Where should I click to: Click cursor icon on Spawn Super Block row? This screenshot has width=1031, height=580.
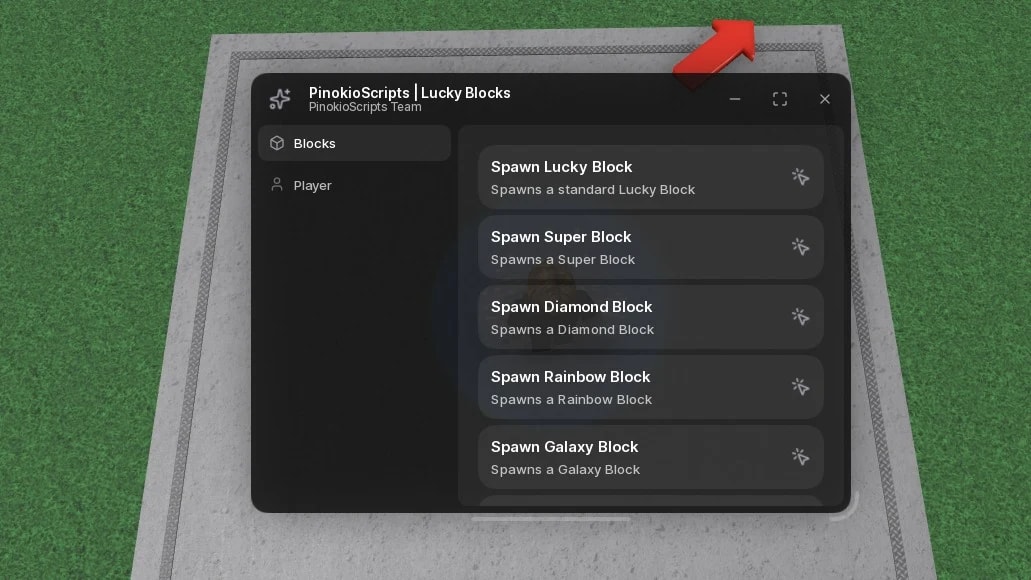pyautogui.click(x=800, y=247)
